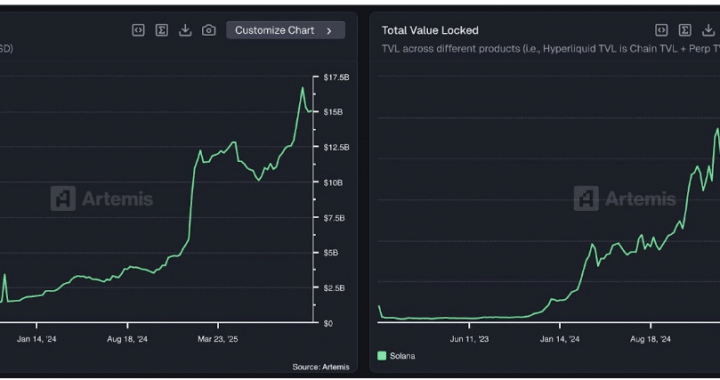Click embed code icon on Total Value Locked chart
720x380 pixels.
[661, 30]
